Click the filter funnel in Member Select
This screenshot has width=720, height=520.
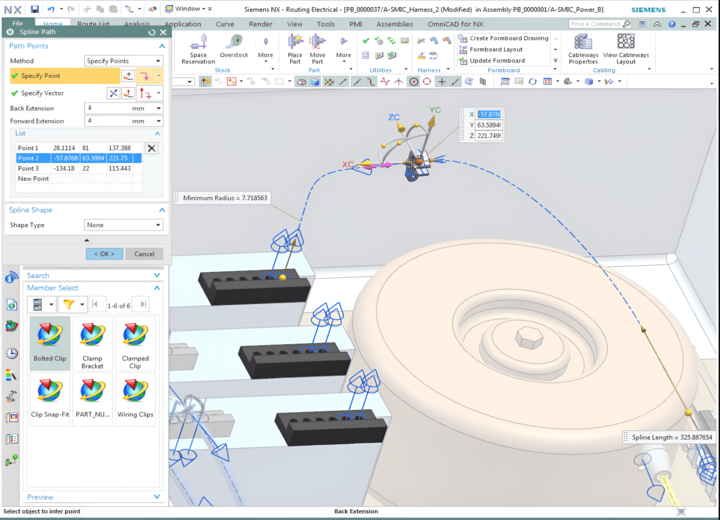click(x=68, y=304)
